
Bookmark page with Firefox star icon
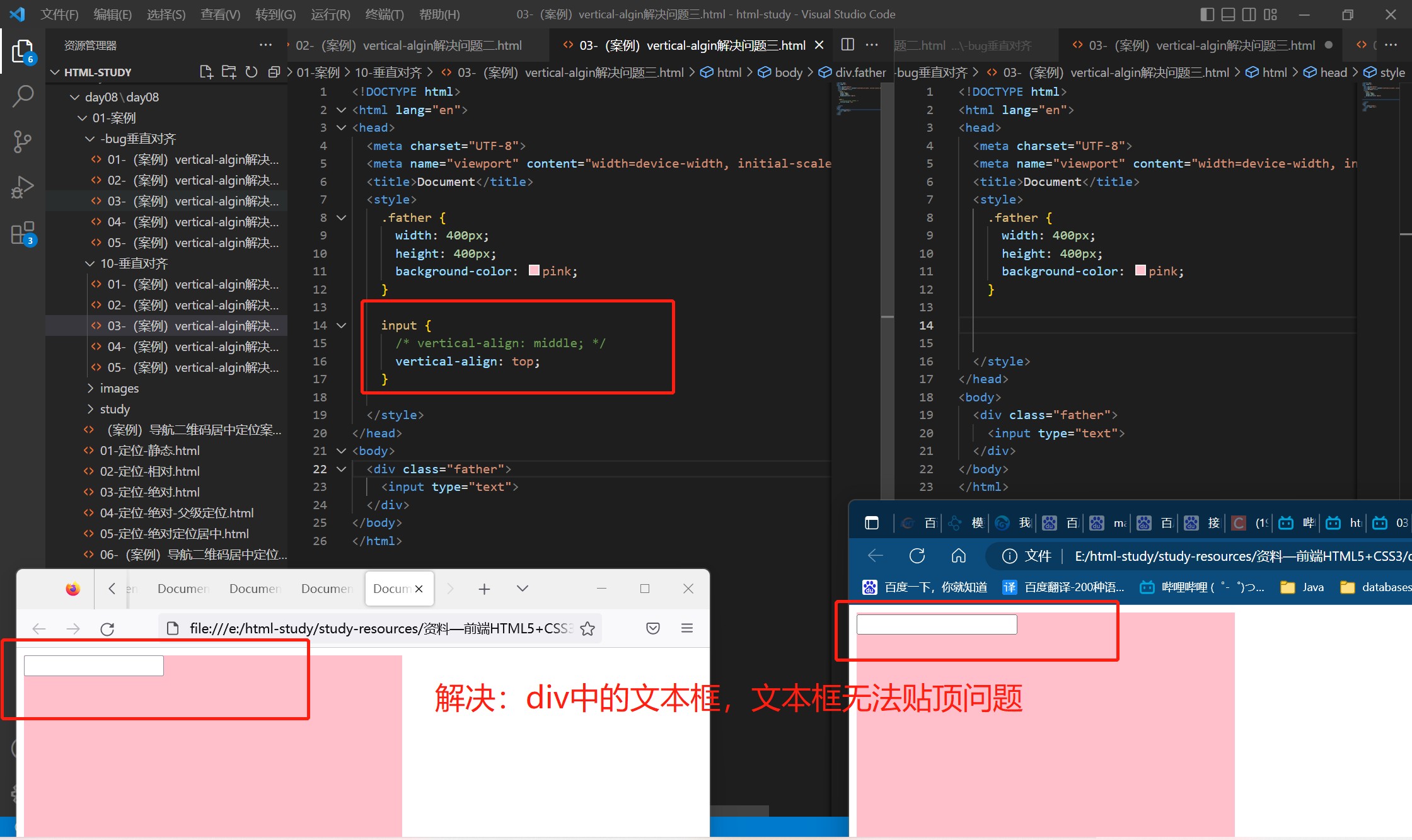pyautogui.click(x=587, y=628)
